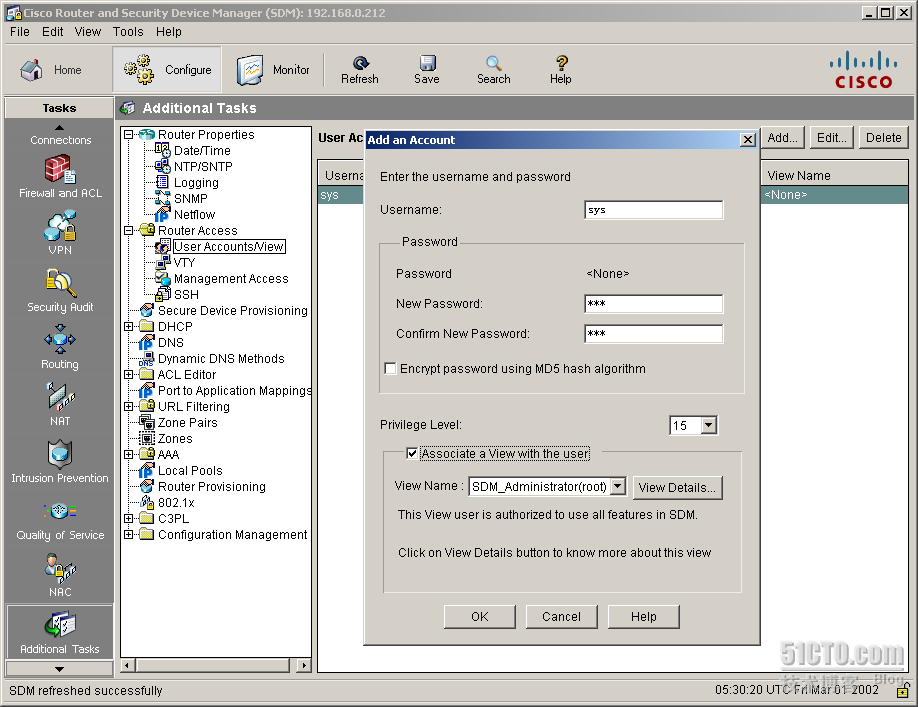This screenshot has height=707, width=918.
Task: Select SSH tree node
Action: [x=186, y=294]
